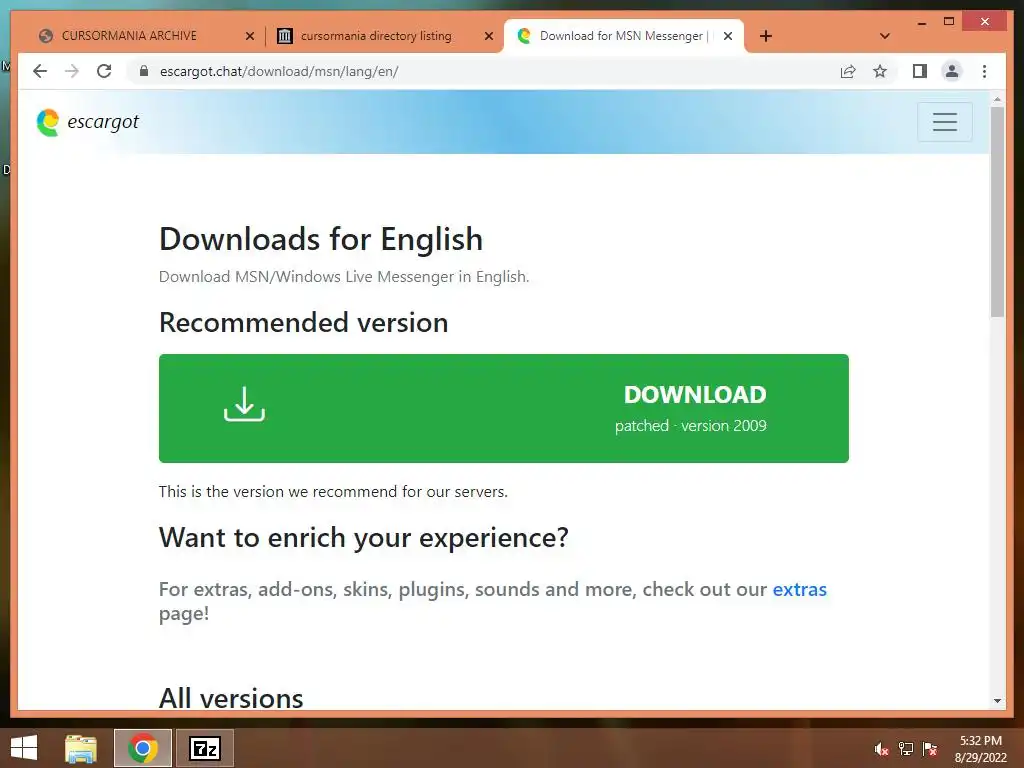
Task: Click the scrollbar up arrow
Action: (x=997, y=99)
